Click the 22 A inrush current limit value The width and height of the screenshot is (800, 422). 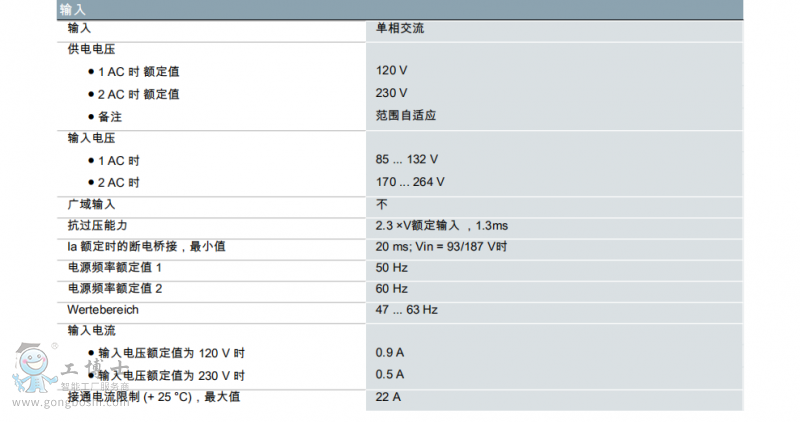387,397
